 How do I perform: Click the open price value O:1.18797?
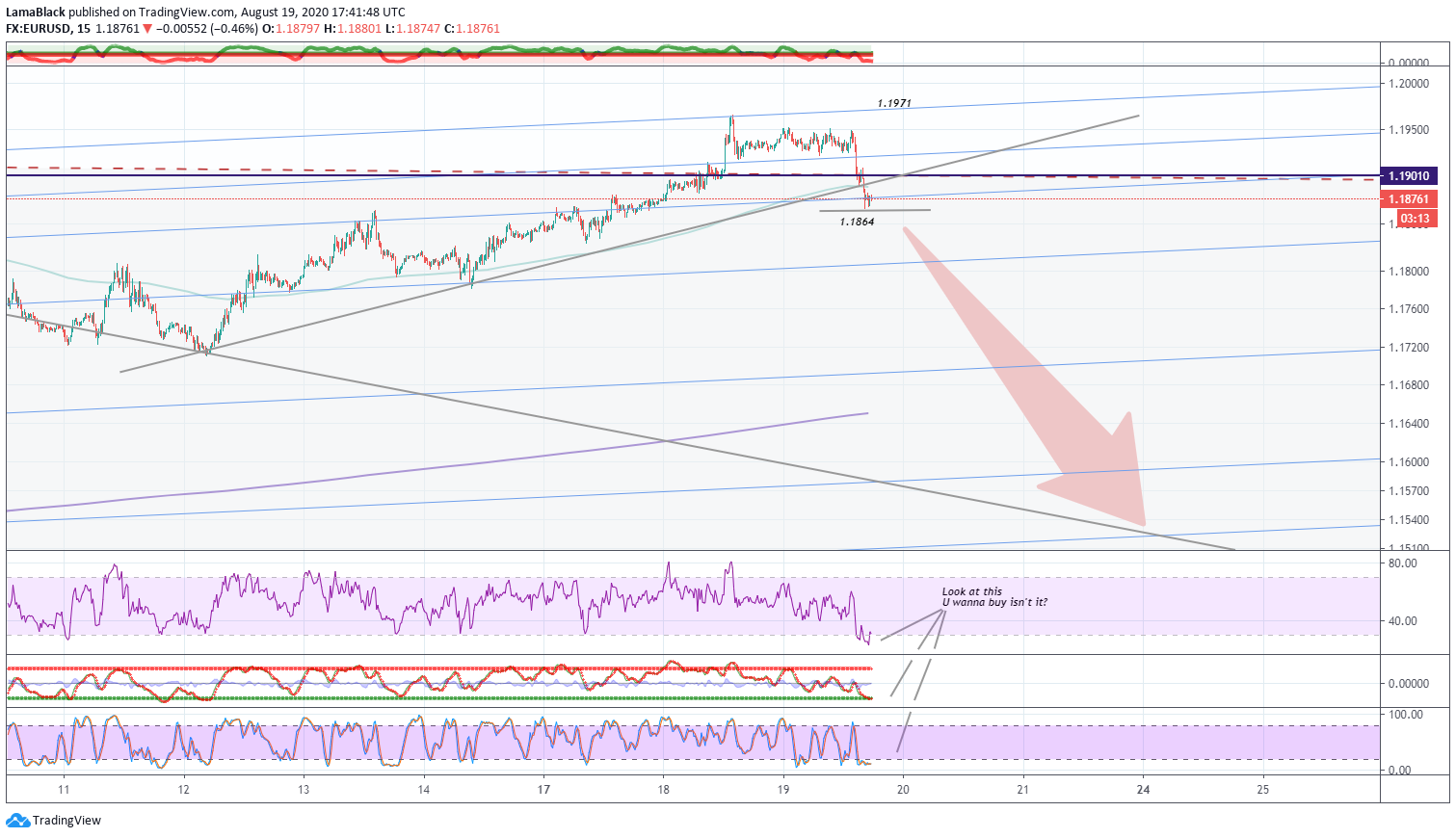291,29
